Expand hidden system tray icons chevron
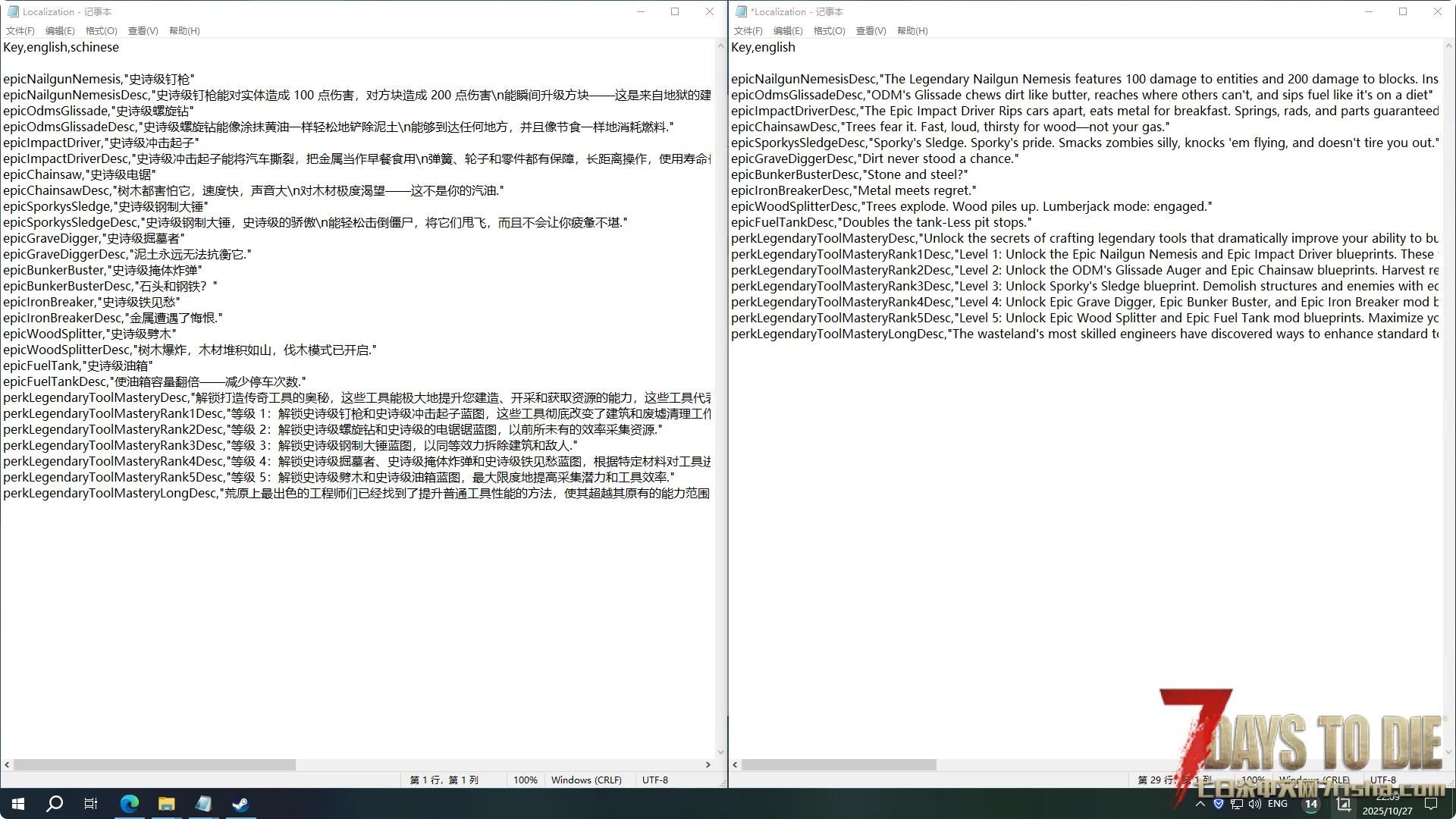1456x819 pixels. pyautogui.click(x=1200, y=804)
